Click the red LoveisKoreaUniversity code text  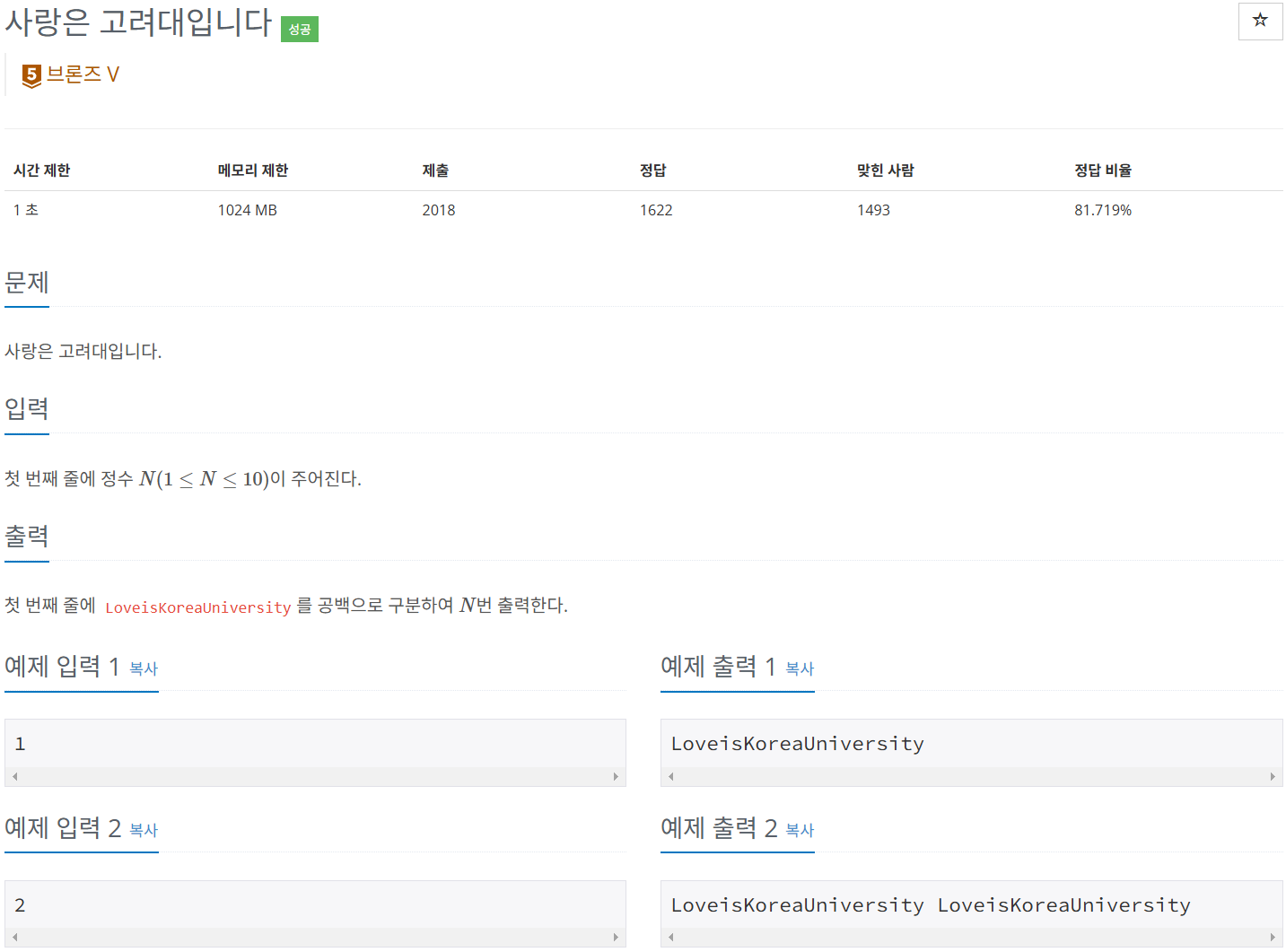tap(198, 607)
